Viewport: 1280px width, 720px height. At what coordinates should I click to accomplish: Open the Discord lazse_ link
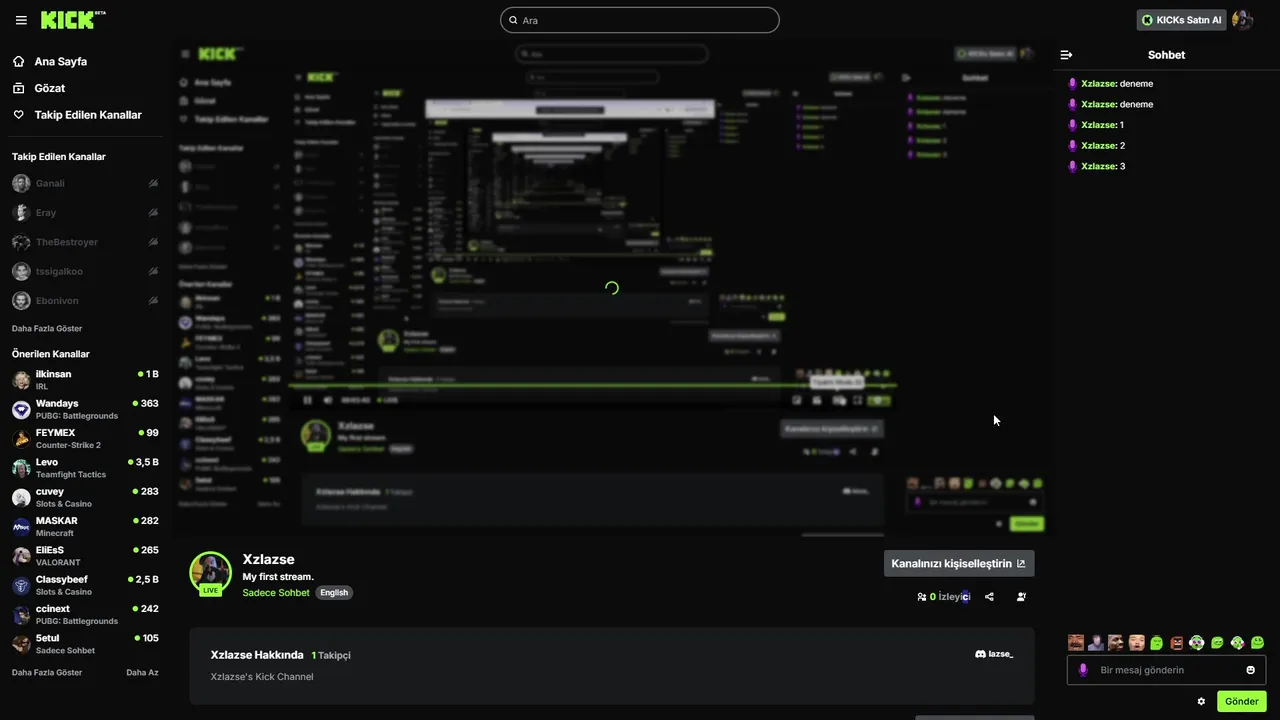click(994, 654)
